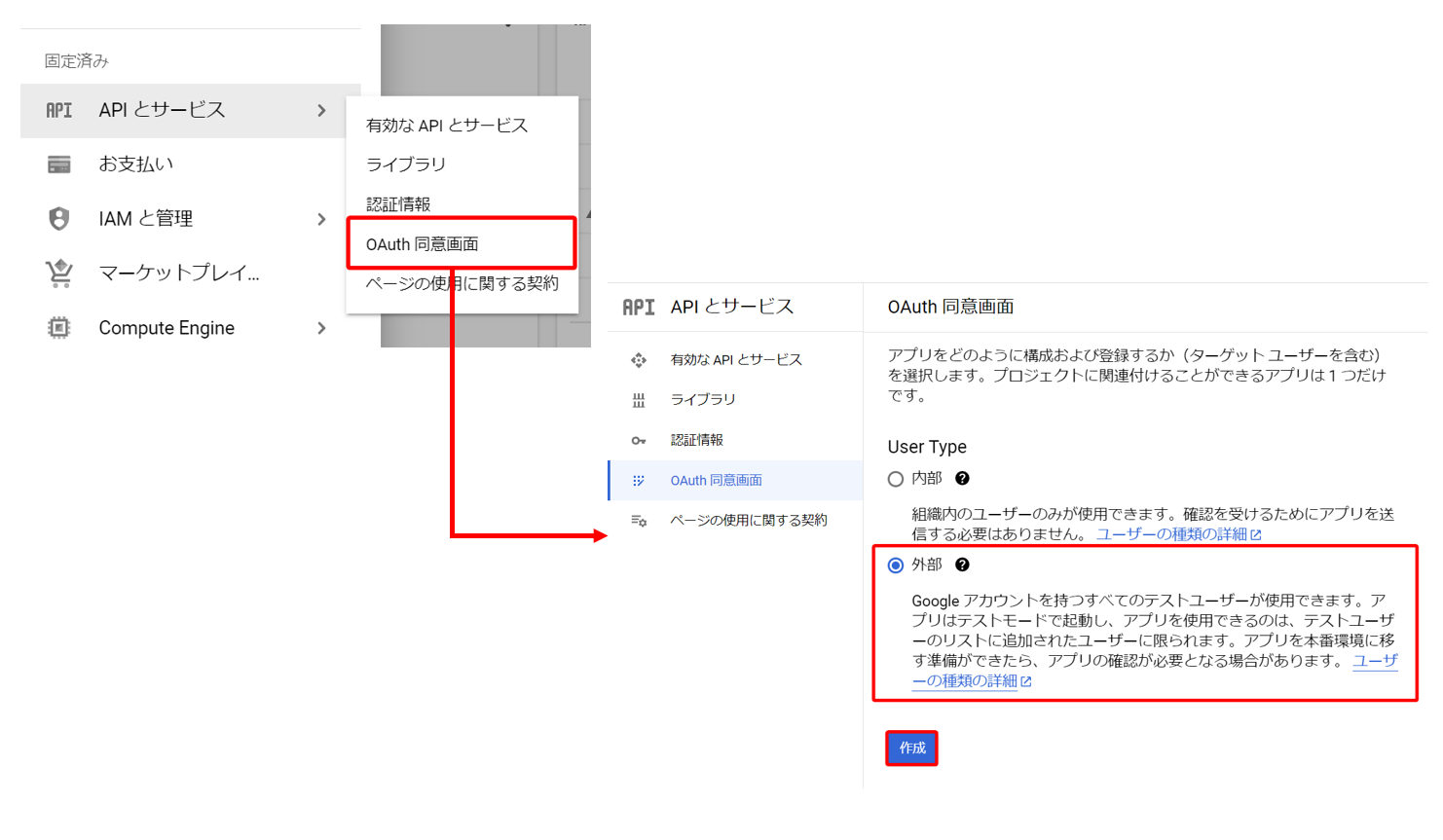Click the Compute Engine chip icon

point(58,327)
